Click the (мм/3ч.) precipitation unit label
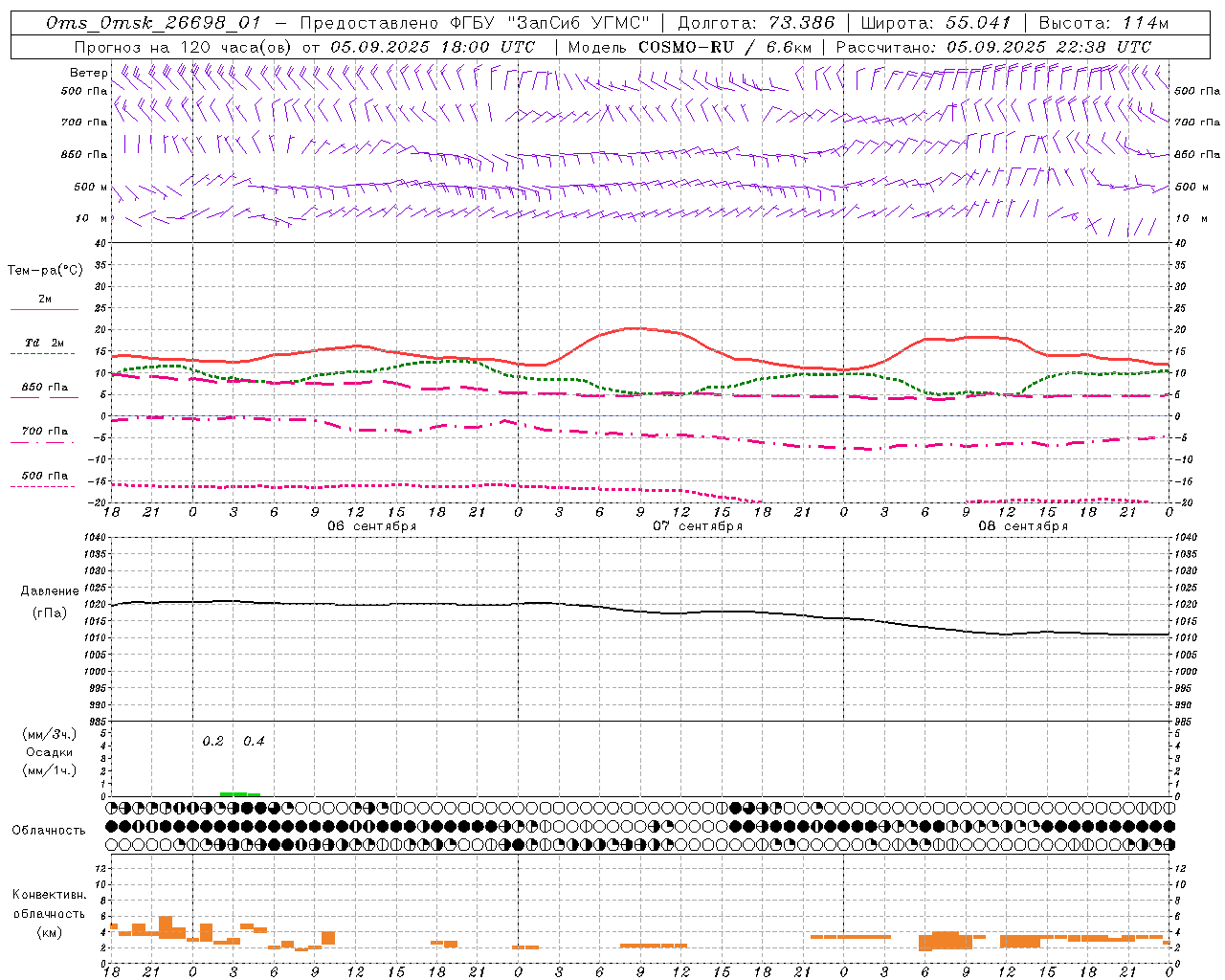The width and height of the screenshot is (1225, 980). tap(50, 735)
